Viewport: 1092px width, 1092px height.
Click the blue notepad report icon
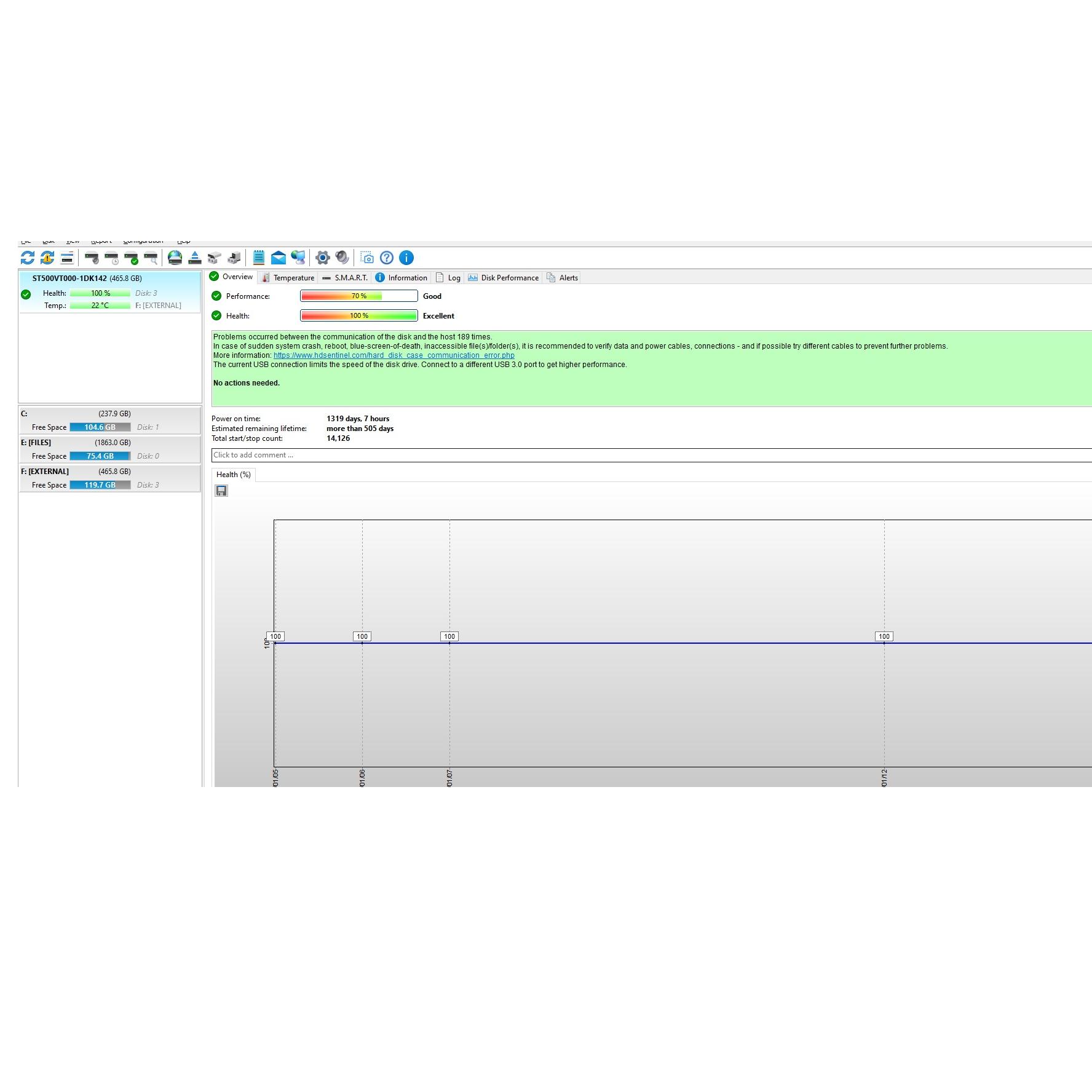pos(259,258)
